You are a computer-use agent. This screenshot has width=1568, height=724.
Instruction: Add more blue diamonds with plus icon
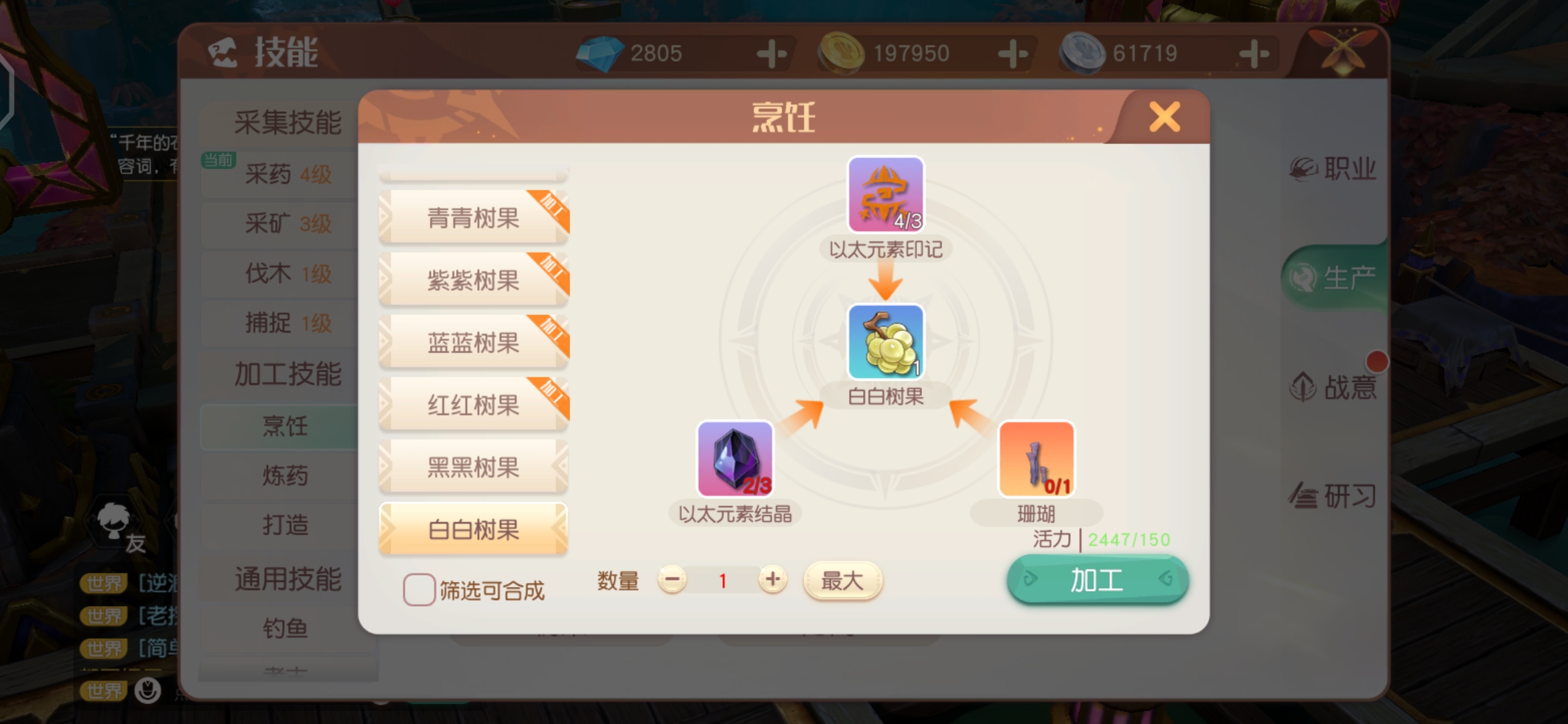(x=771, y=54)
